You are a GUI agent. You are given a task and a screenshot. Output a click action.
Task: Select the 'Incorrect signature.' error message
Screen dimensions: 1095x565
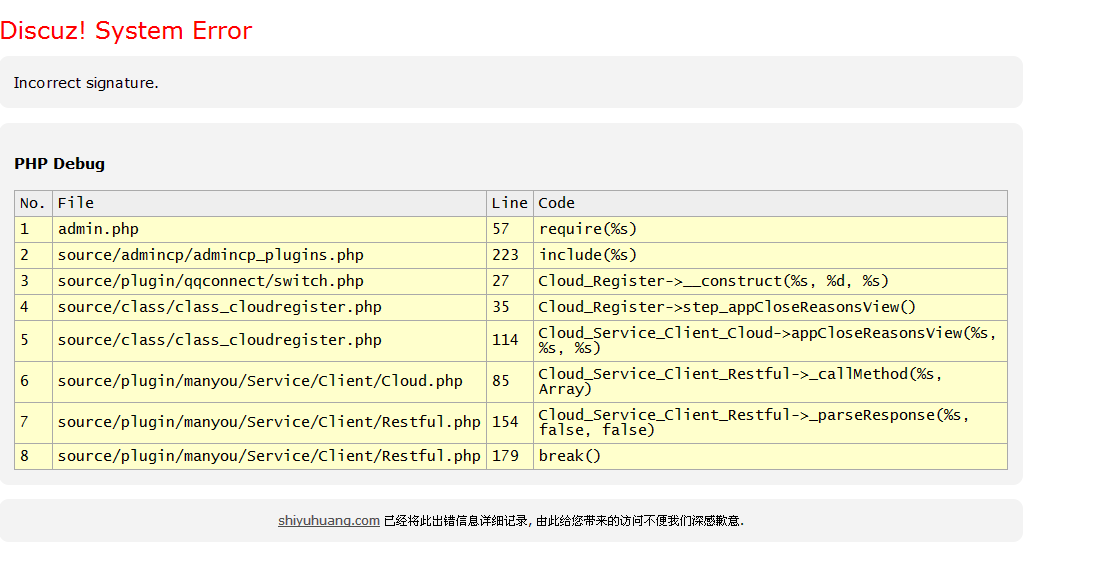[86, 83]
